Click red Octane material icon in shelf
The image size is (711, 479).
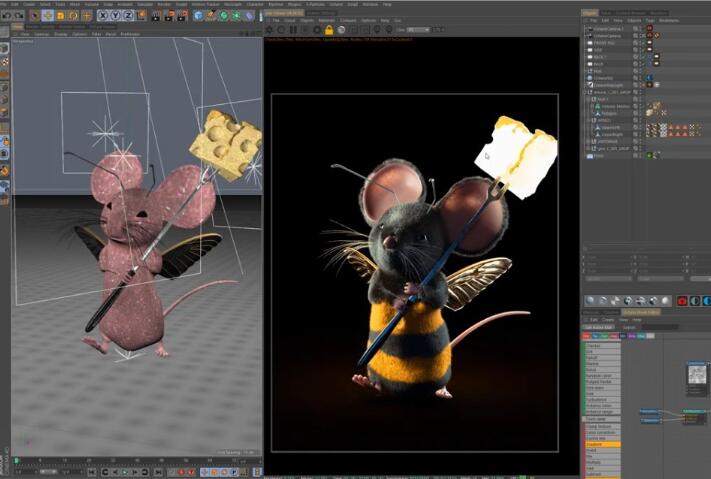tap(682, 300)
